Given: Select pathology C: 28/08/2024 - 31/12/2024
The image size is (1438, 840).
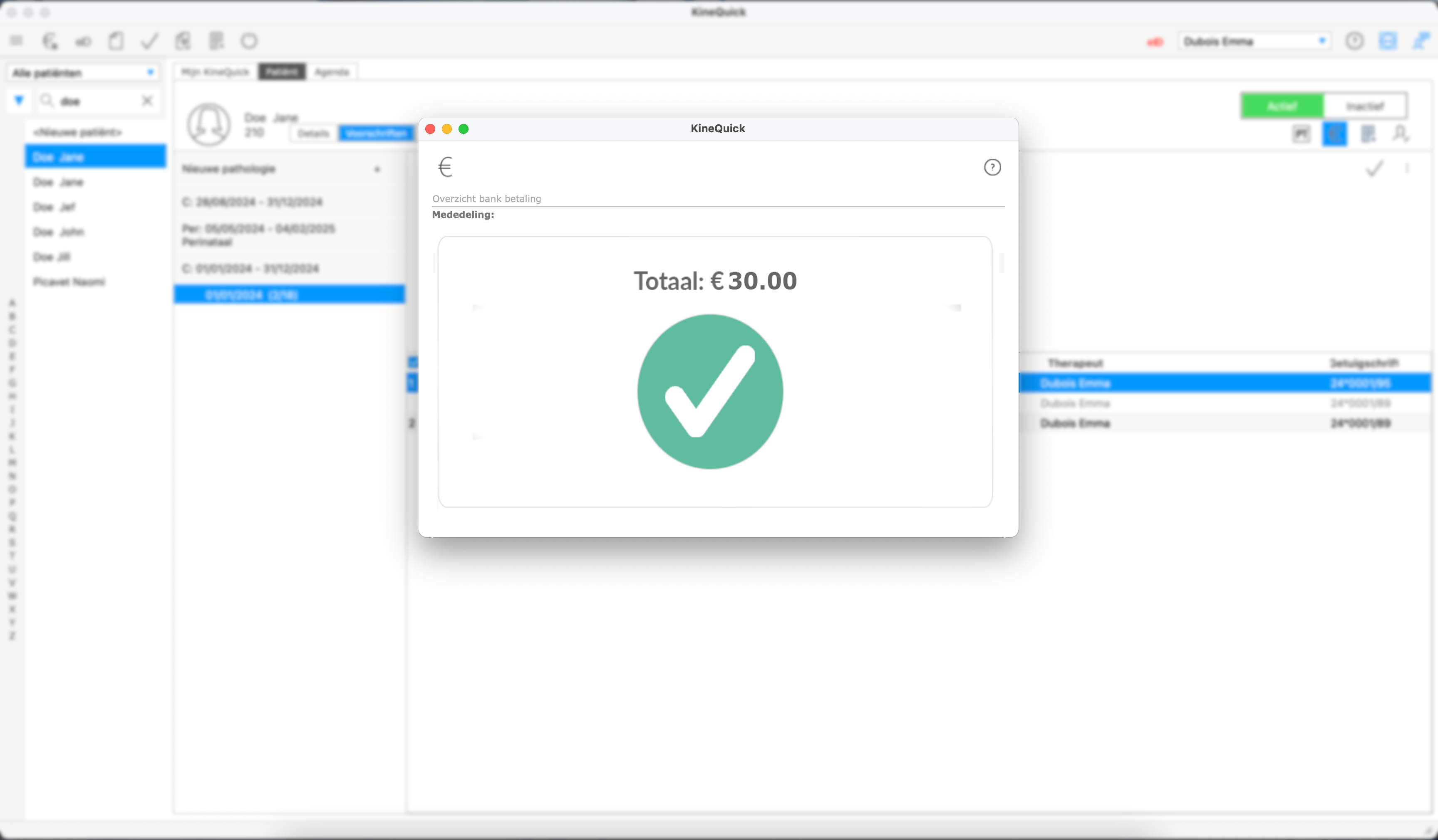Looking at the screenshot, I should tap(290, 202).
